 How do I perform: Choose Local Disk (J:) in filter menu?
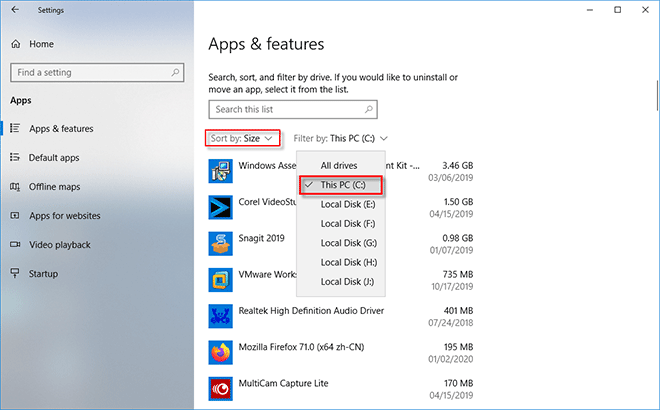pos(341,282)
